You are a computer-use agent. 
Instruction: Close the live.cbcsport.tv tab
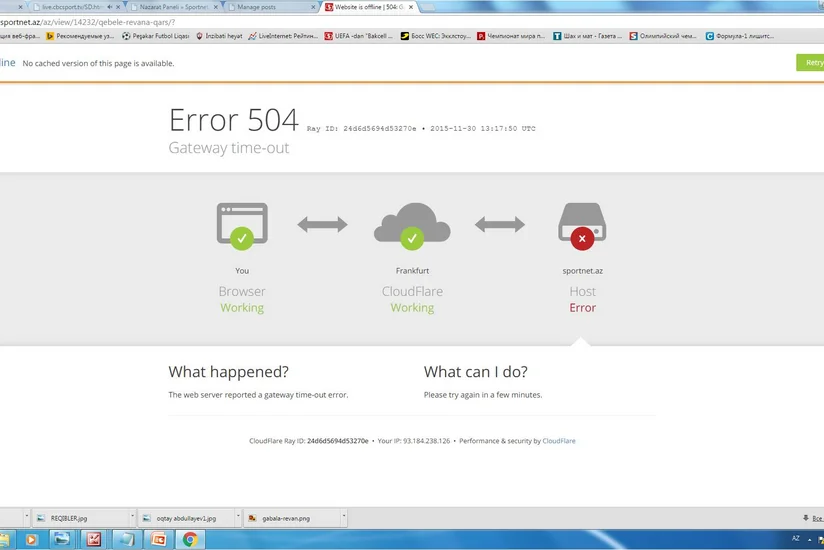(118, 7)
